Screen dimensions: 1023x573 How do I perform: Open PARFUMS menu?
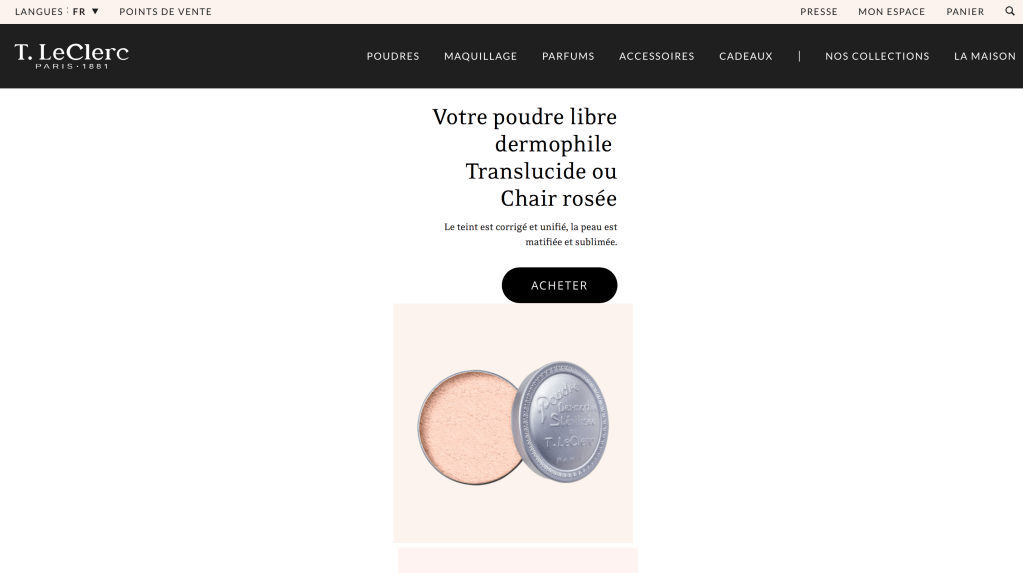(x=568, y=56)
